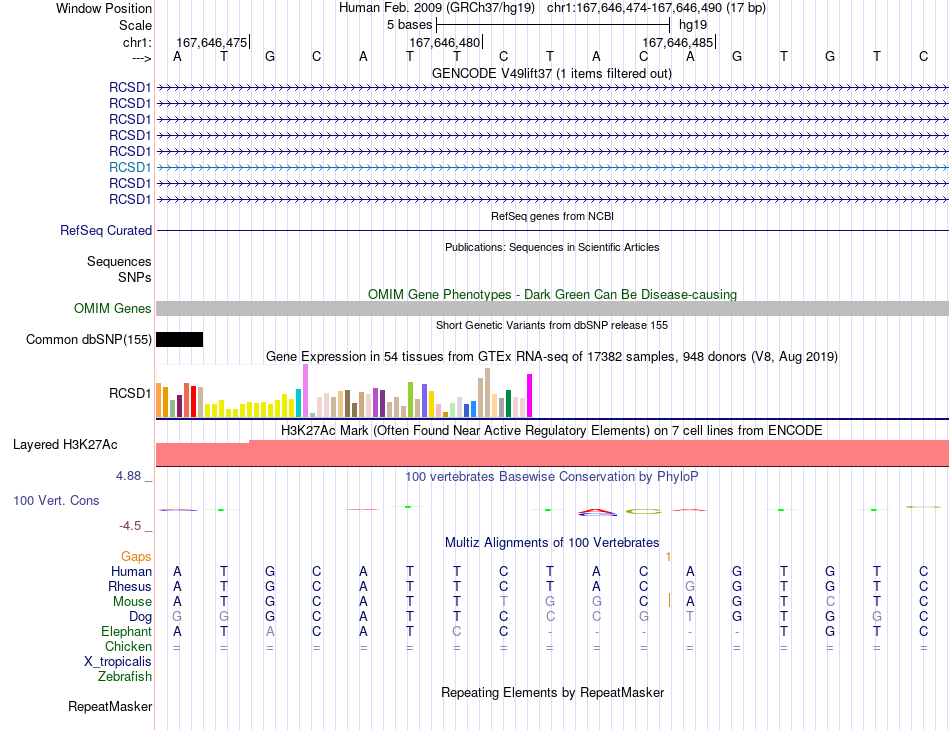Viewport: 950px width, 730px height.
Task: Click the Multiz Alignments of 100 Vertebrates title
Action: tap(552, 542)
